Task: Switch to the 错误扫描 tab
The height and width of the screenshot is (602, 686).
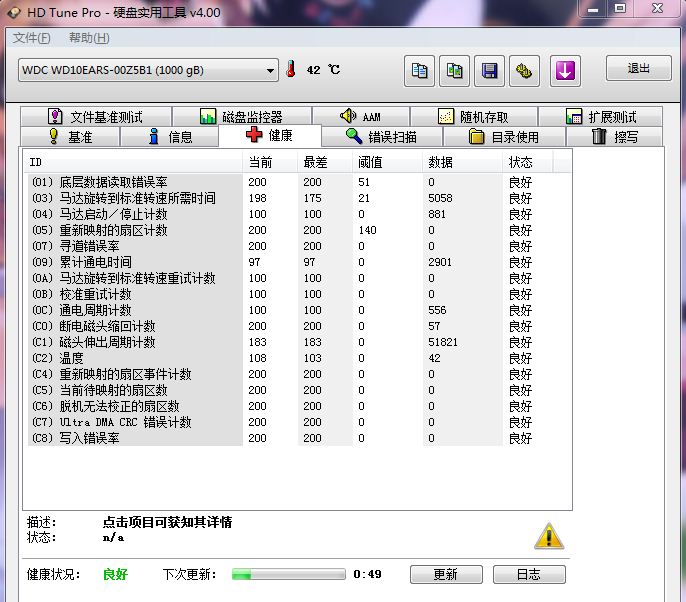Action: coord(382,137)
